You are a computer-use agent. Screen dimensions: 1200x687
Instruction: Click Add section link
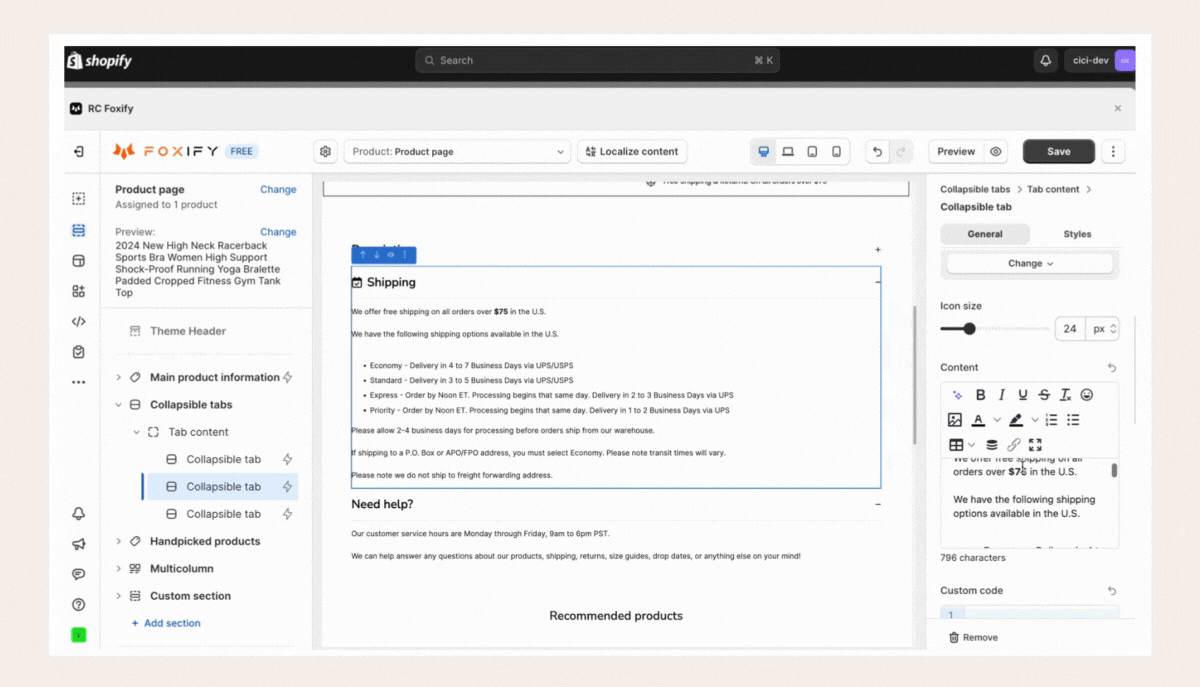165,623
